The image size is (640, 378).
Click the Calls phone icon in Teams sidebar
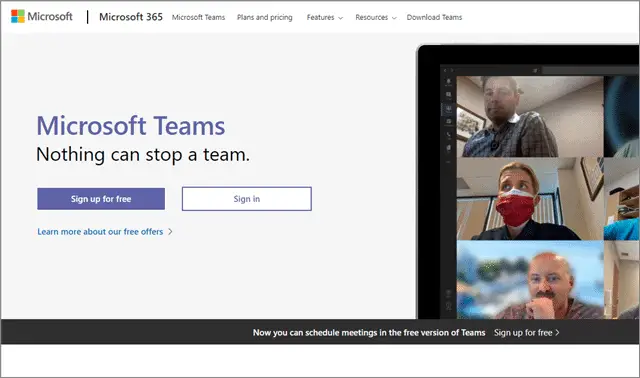click(x=449, y=134)
